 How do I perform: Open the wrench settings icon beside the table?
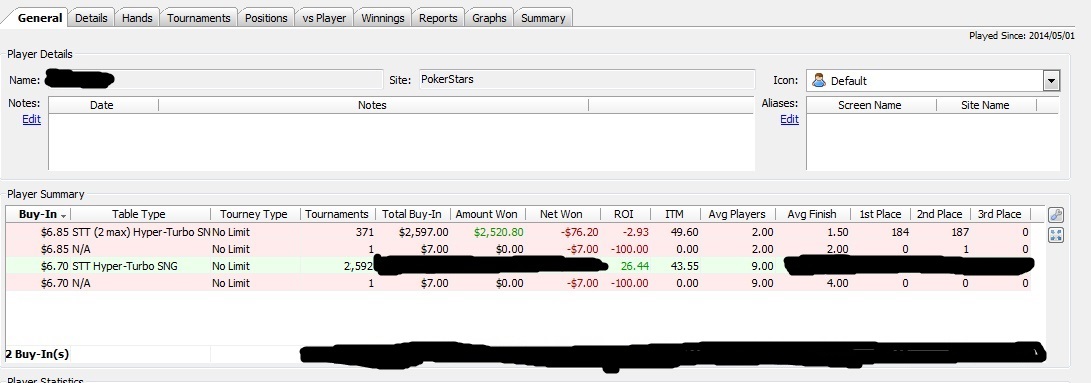tap(1056, 215)
